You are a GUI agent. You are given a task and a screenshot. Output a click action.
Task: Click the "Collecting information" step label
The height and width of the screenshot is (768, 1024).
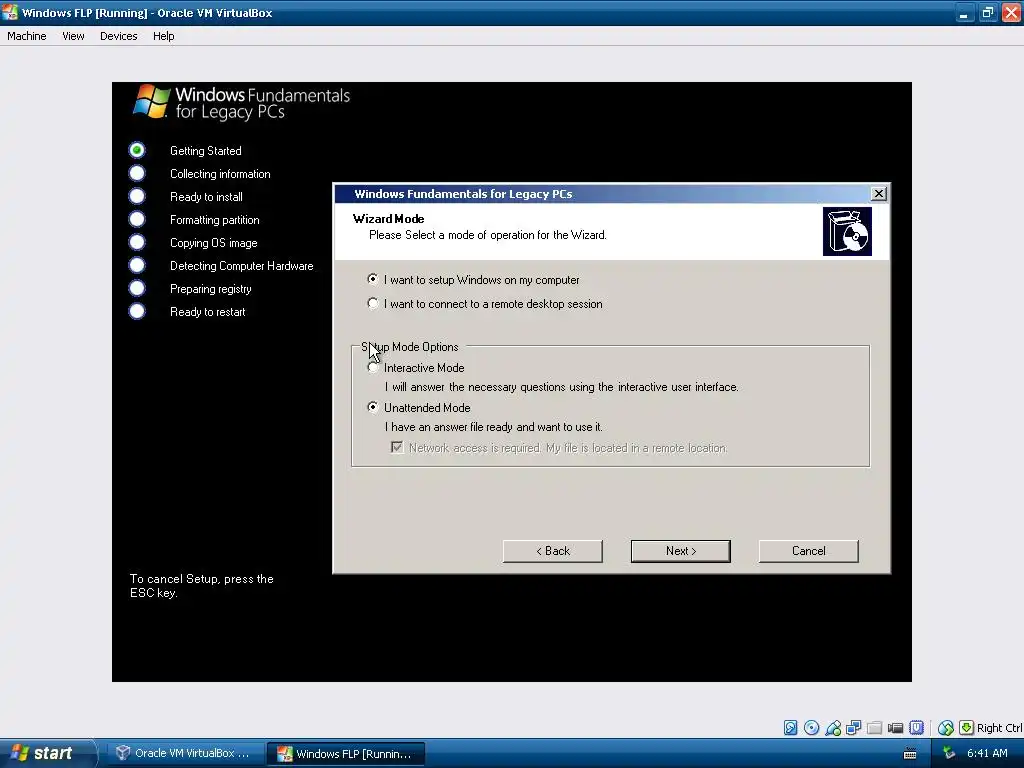pyautogui.click(x=220, y=174)
